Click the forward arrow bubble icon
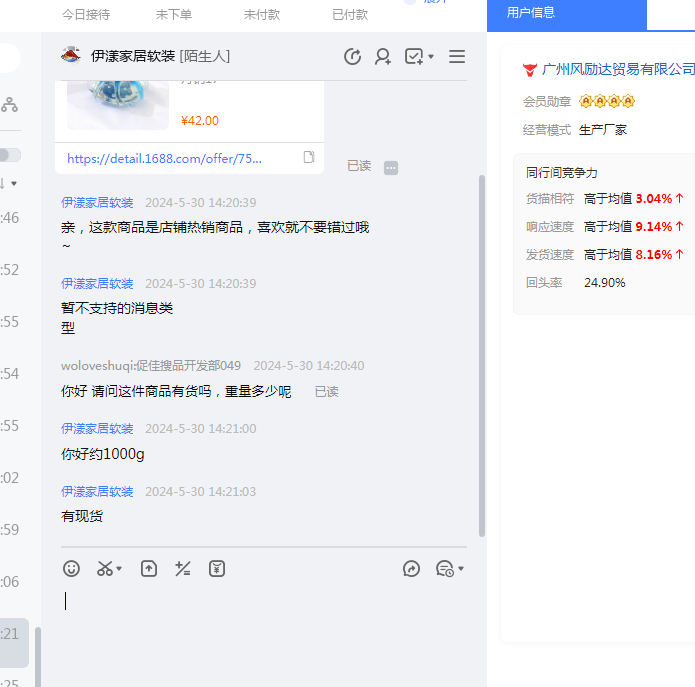The height and width of the screenshot is (687, 695). pos(411,568)
